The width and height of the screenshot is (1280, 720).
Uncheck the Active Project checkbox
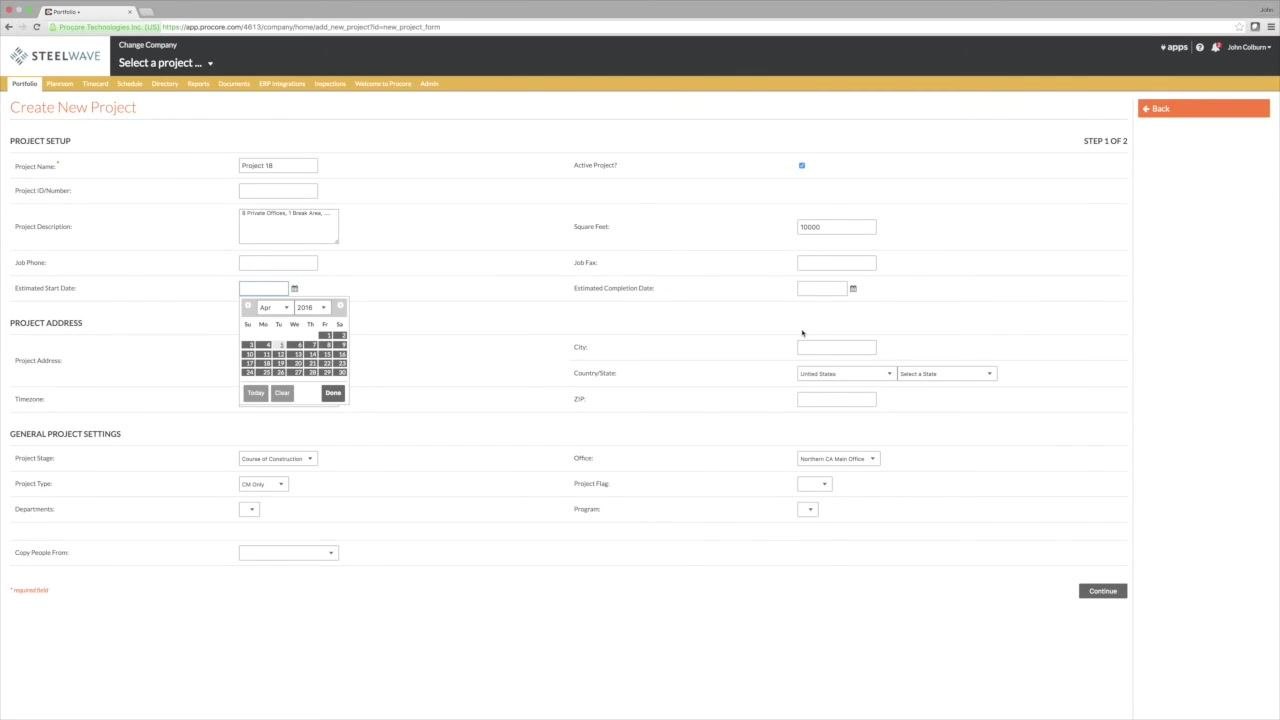coord(802,165)
